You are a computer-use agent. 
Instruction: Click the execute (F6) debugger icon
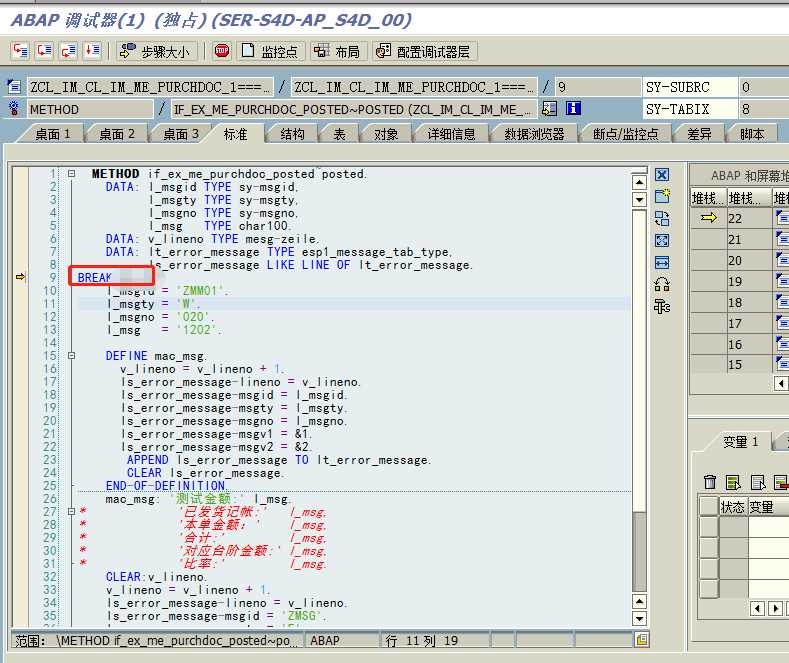tap(44, 51)
